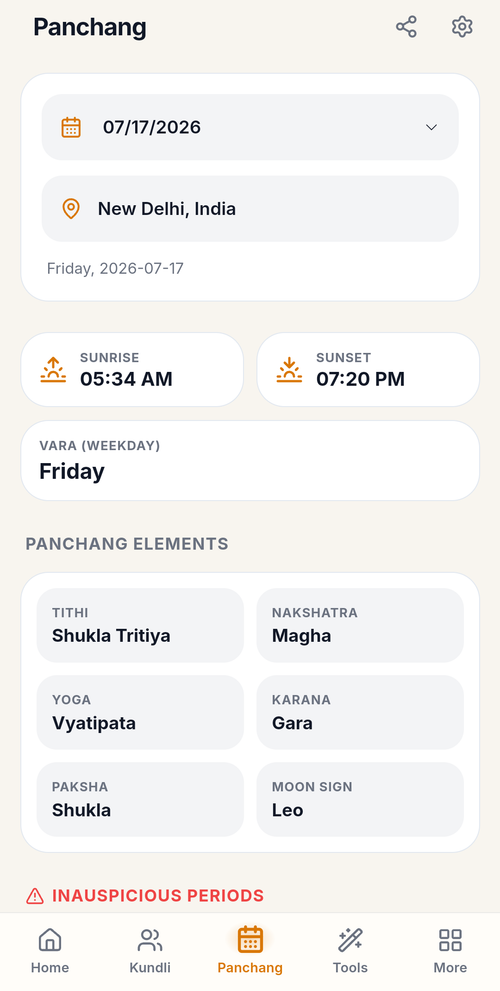500x991 pixels.
Task: Tap the Nakshatra Magha card
Action: [x=360, y=625]
